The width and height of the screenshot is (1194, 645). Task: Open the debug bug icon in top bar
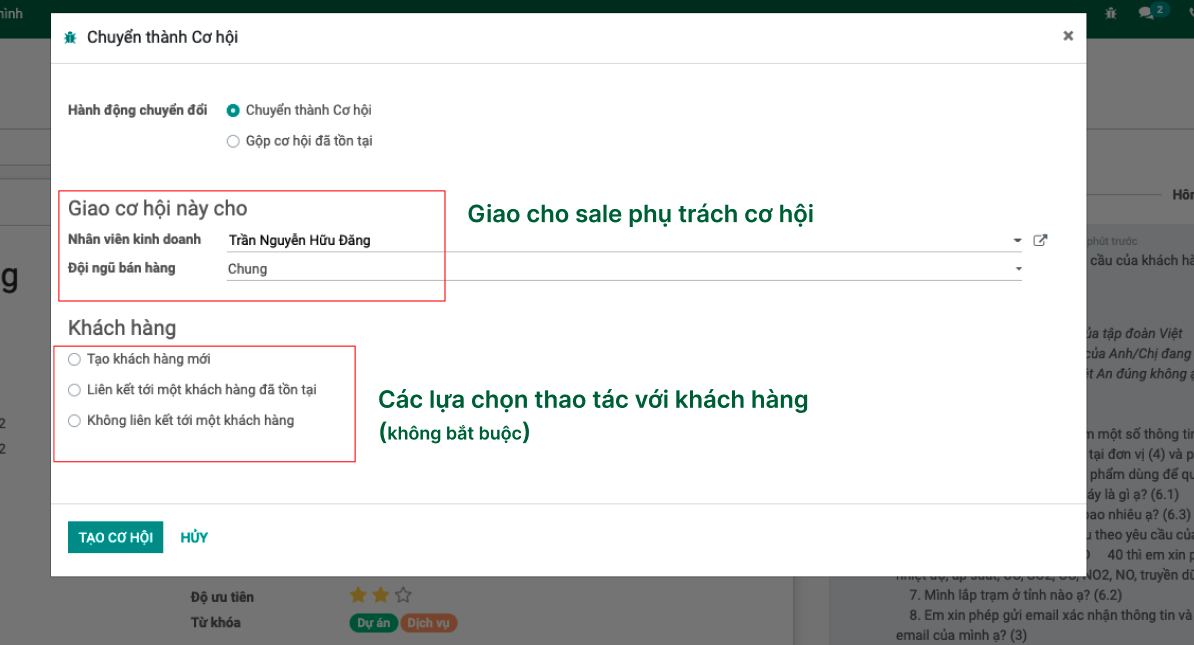[x=1111, y=13]
